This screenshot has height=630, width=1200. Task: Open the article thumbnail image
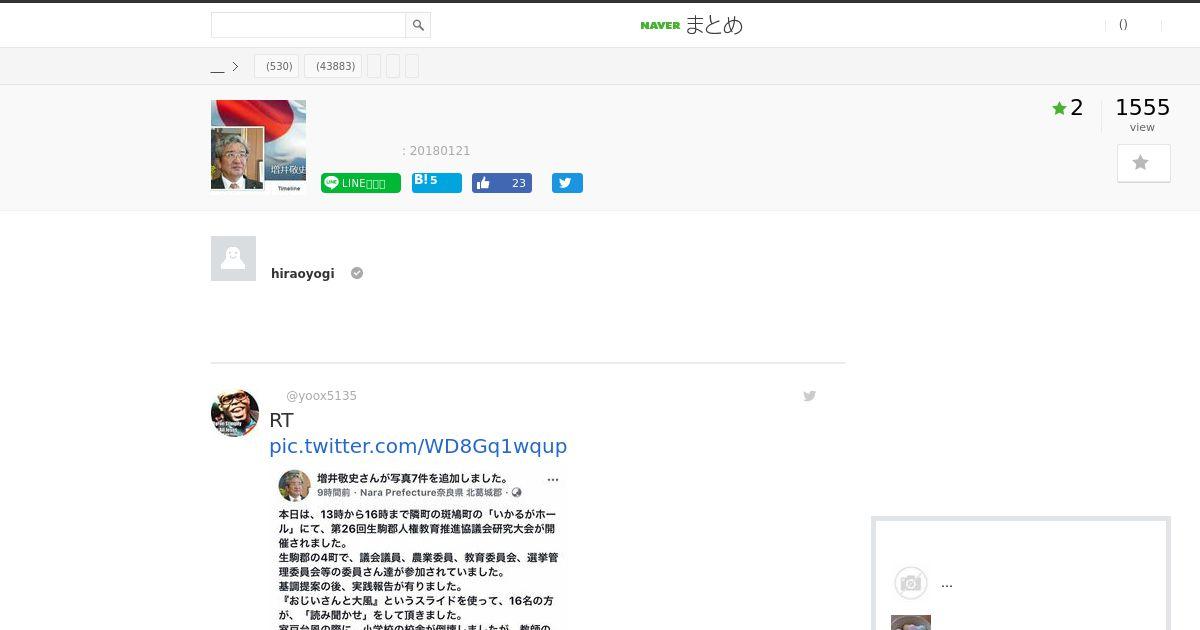pos(258,146)
